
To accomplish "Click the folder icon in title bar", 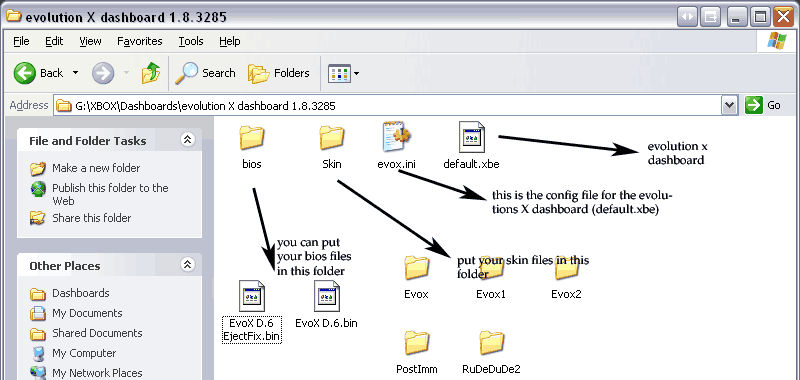I will 13,16.
